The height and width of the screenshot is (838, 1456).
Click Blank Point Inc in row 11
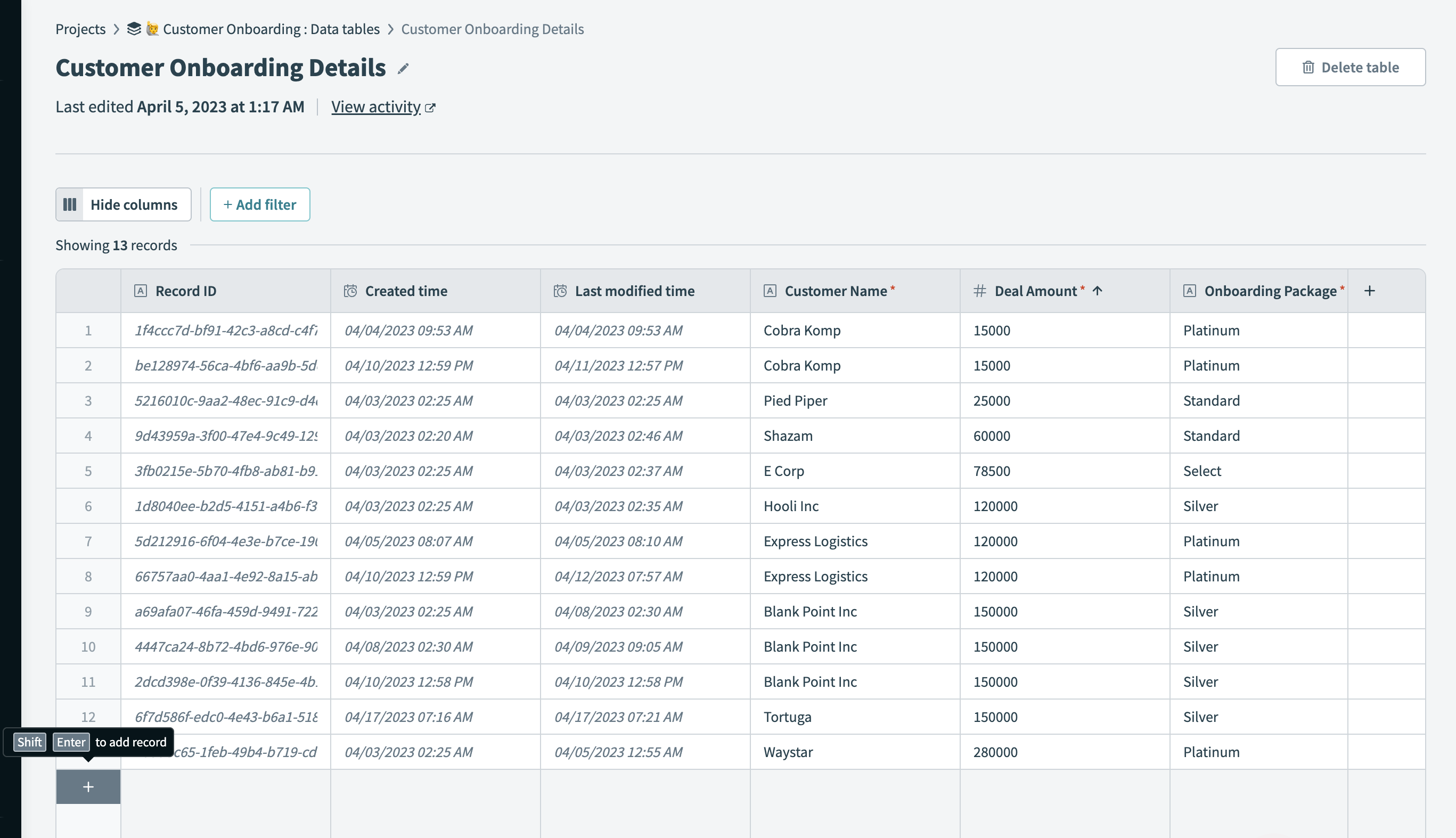tap(855, 681)
